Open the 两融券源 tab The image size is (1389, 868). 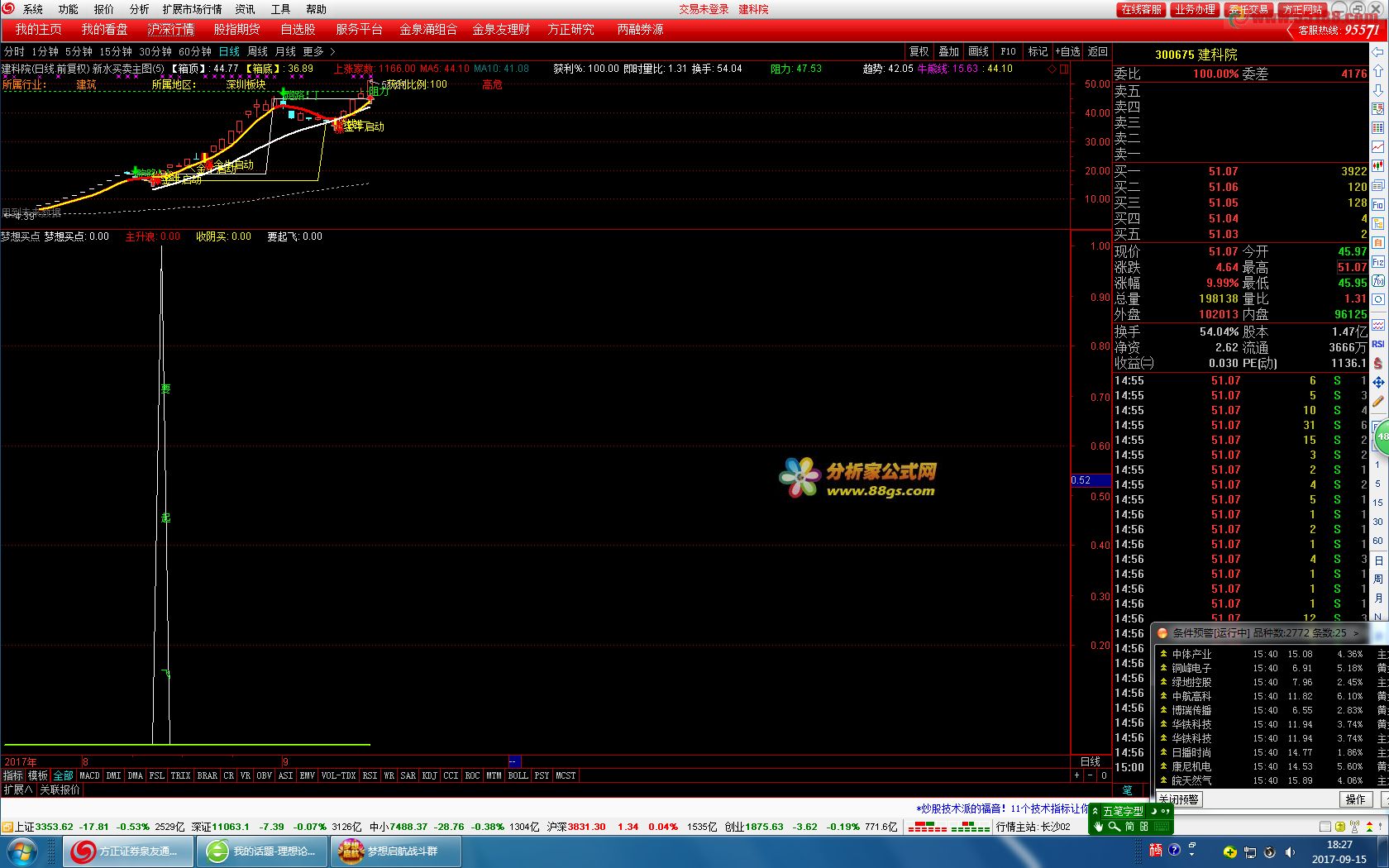point(640,29)
